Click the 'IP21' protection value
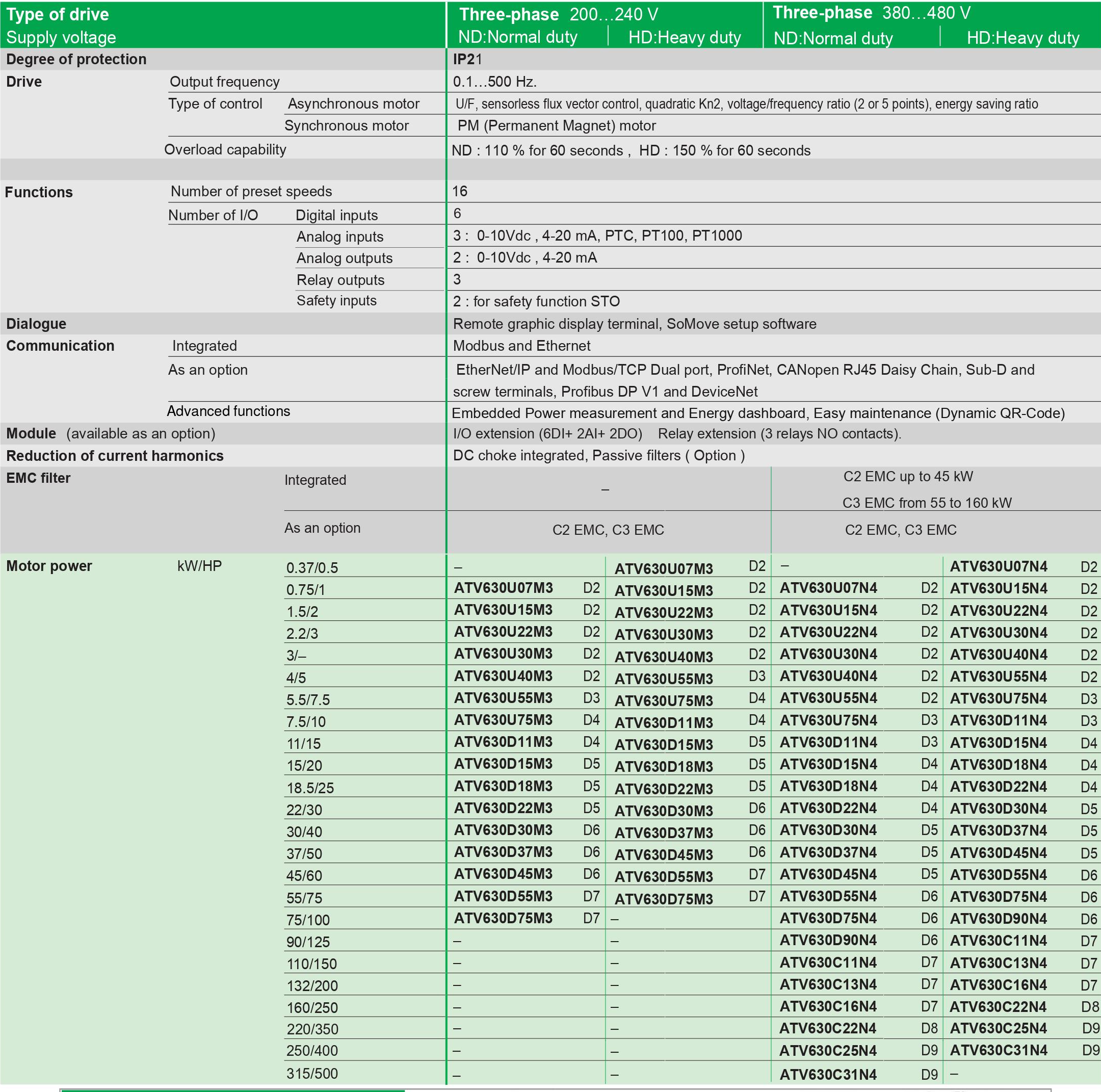Image resolution: width=1101 pixels, height=1092 pixels. (x=467, y=59)
